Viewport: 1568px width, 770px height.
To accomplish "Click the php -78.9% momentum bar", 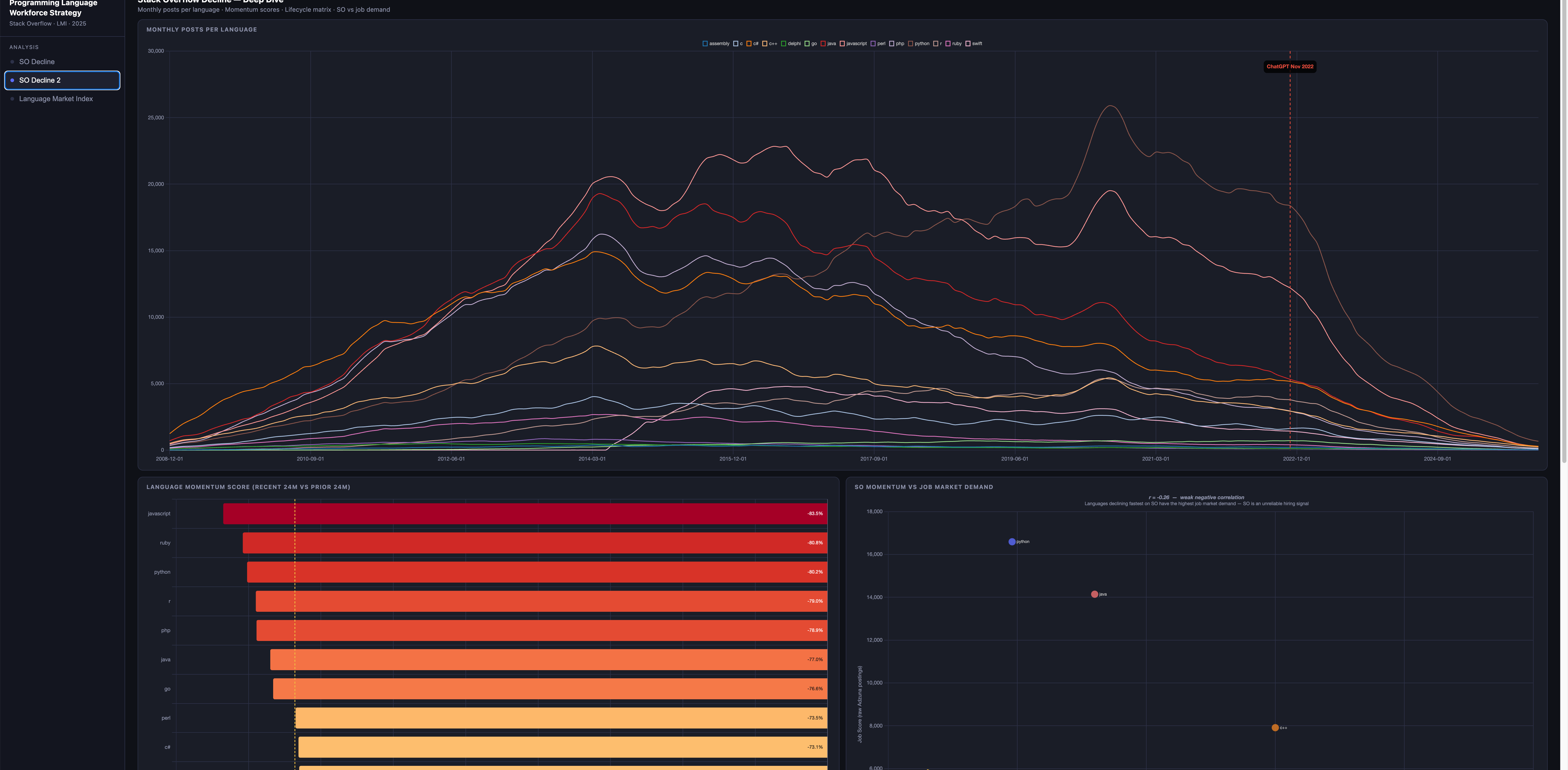I will 542,631.
